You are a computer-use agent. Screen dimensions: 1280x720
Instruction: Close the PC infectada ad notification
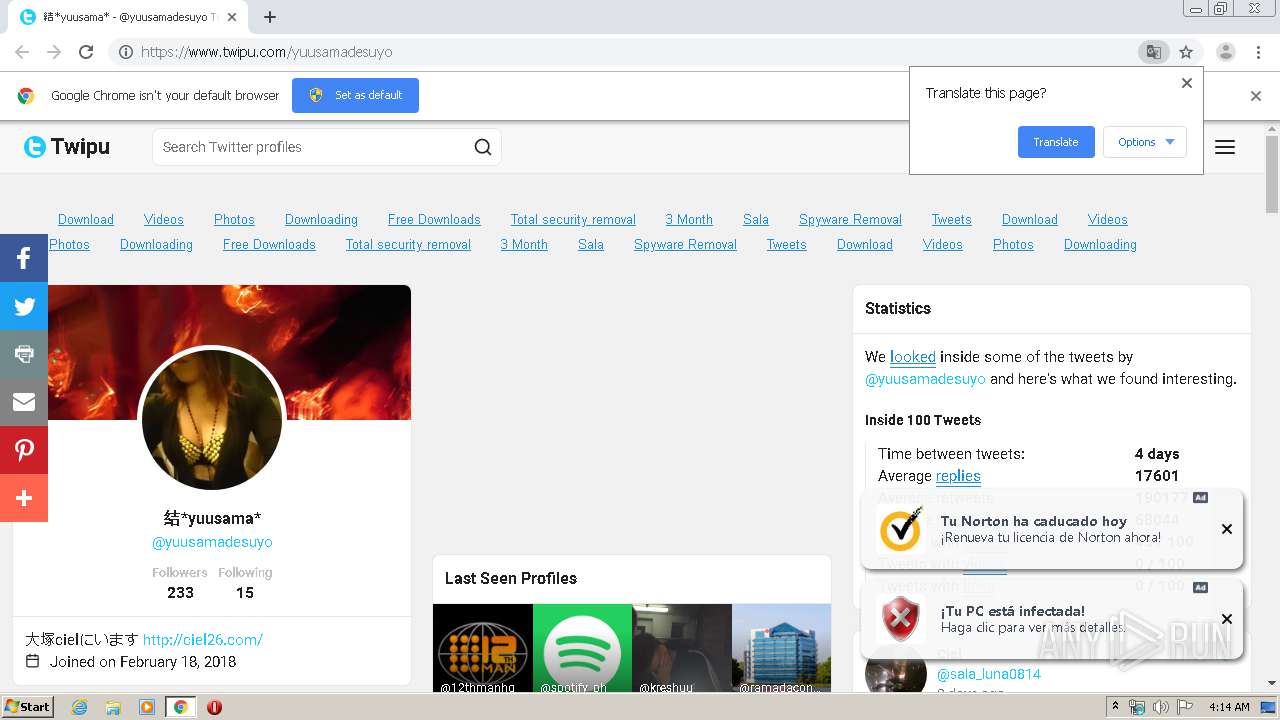tap(1227, 619)
